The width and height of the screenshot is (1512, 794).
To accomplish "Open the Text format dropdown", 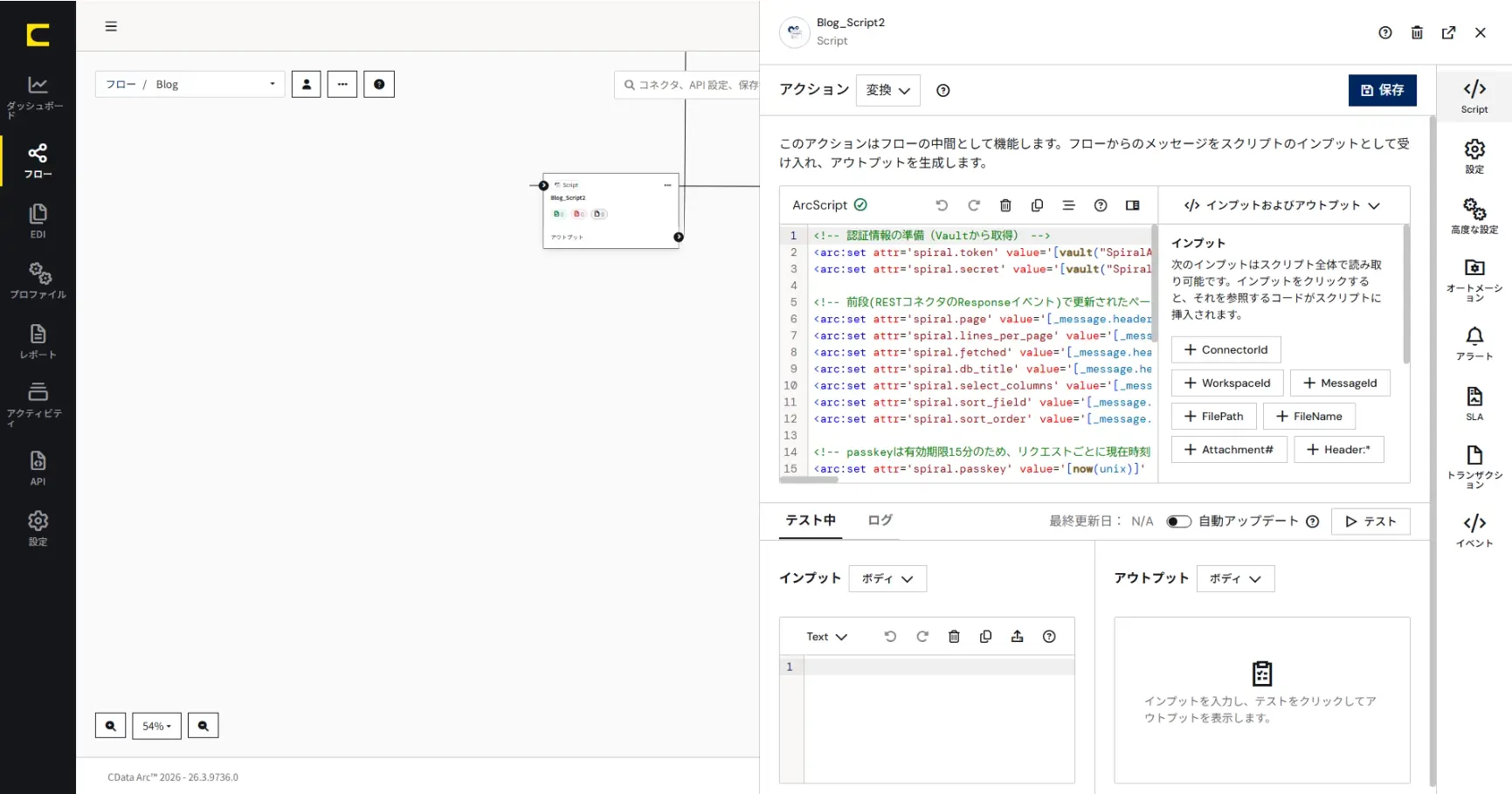I will click(x=826, y=637).
